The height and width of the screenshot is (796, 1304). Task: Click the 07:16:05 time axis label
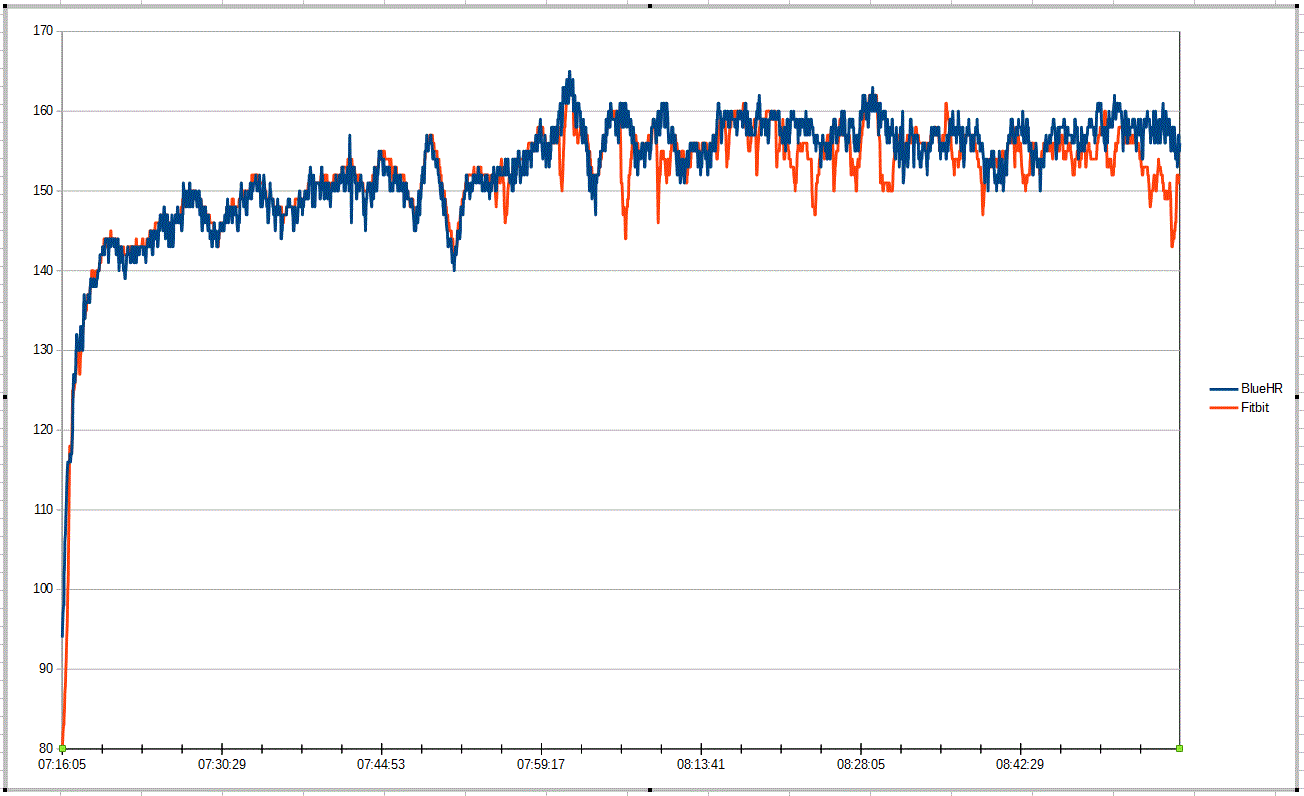coord(62,765)
